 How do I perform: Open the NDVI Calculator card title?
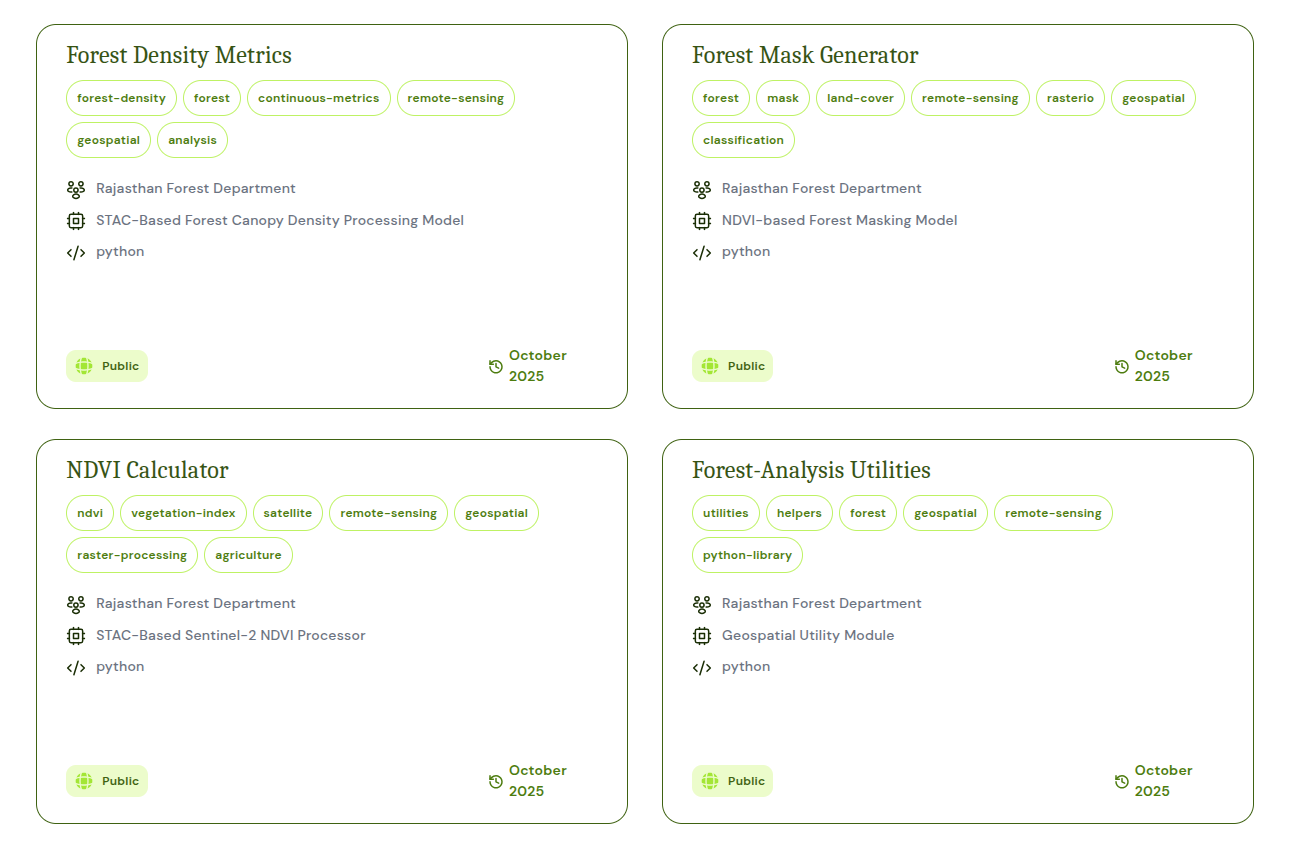[147, 470]
